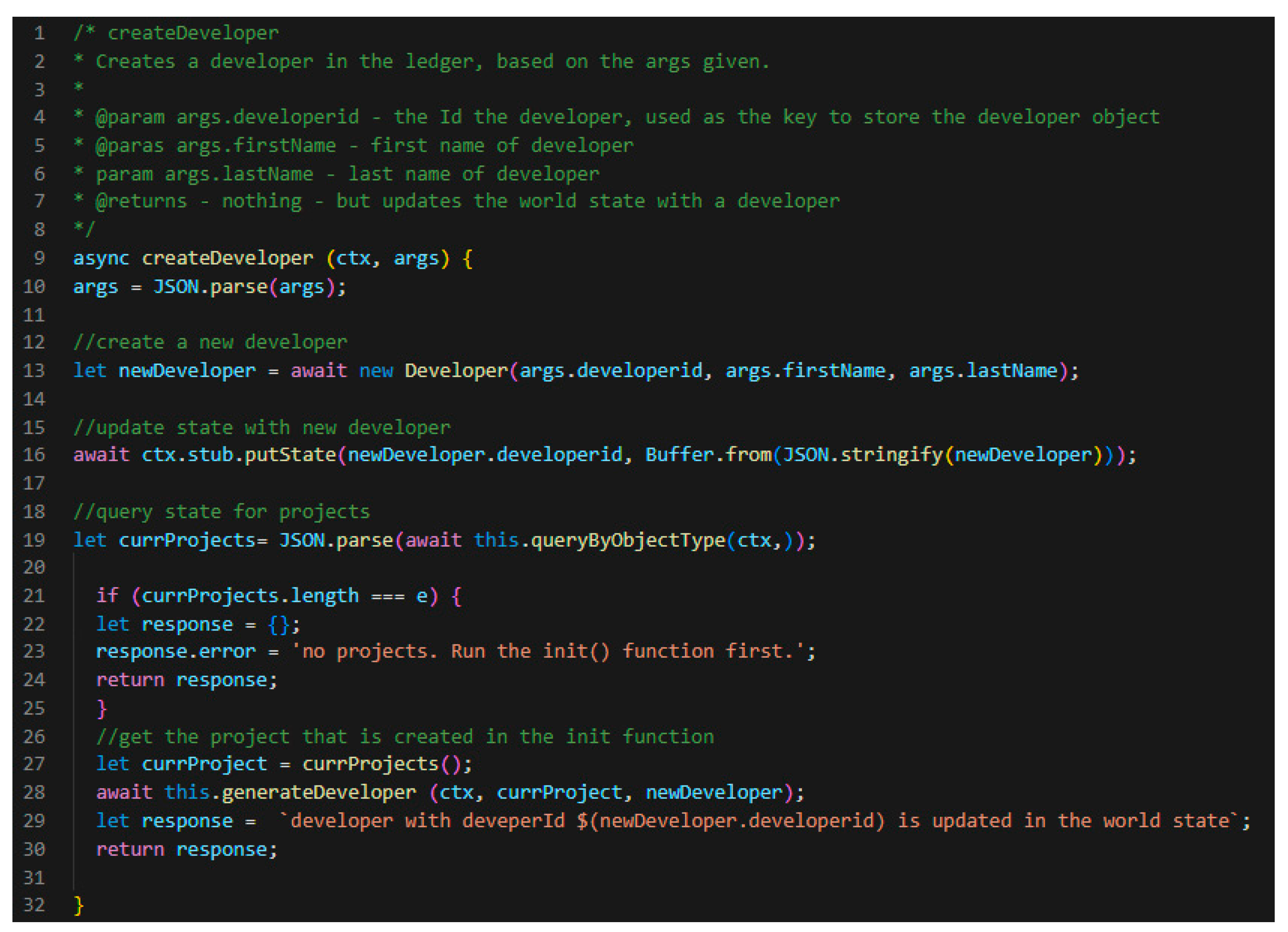1288x932 pixels.
Task: Click the currProjects.length expression
Action: point(250,596)
